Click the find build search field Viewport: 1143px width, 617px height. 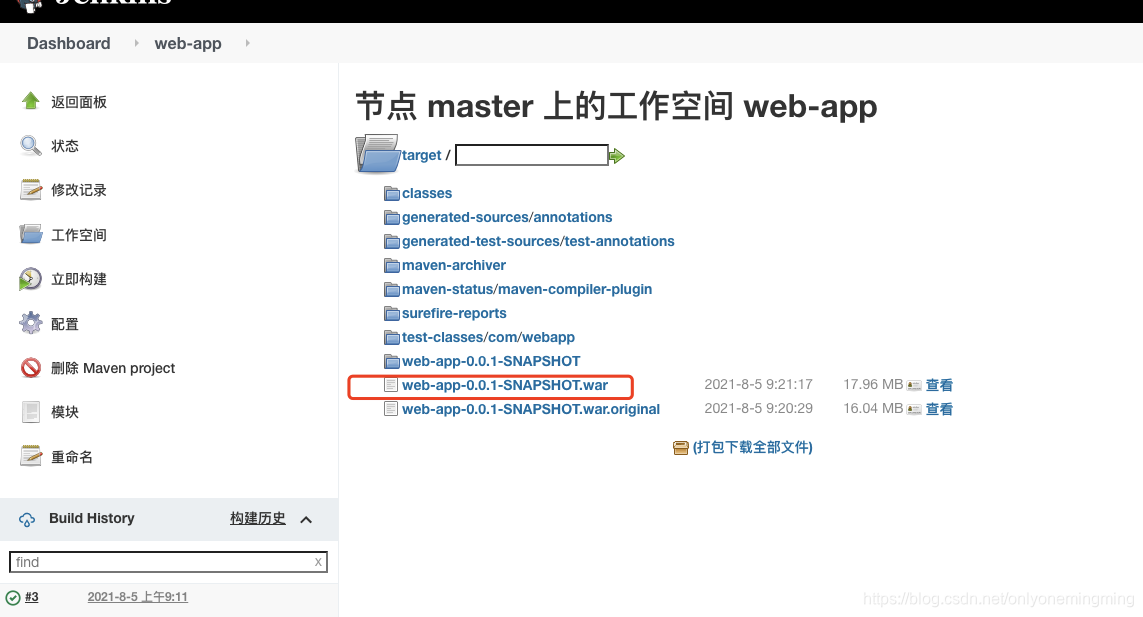pos(168,562)
